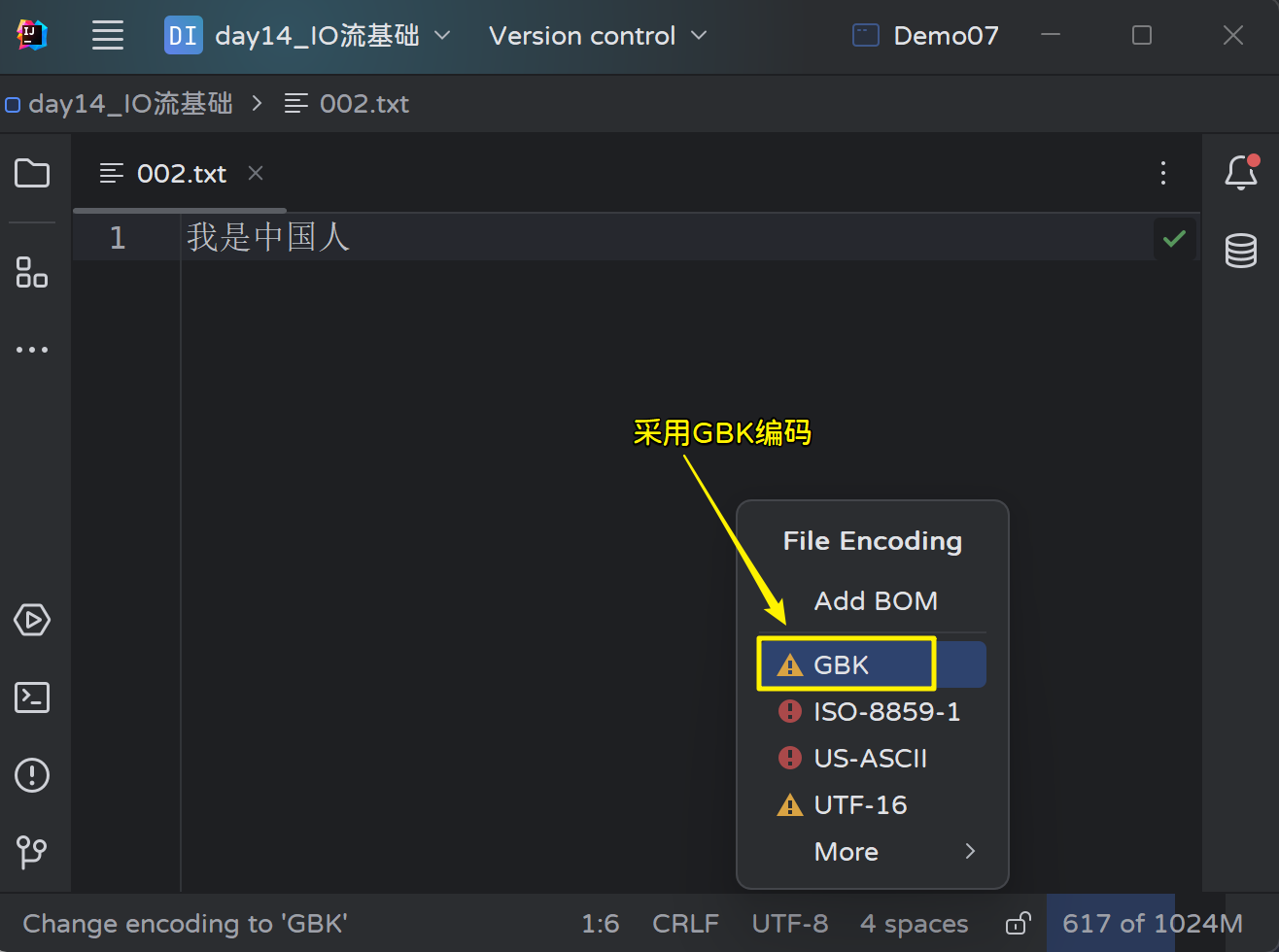Click the Add BOM option
This screenshot has height=952, width=1279.
[876, 601]
